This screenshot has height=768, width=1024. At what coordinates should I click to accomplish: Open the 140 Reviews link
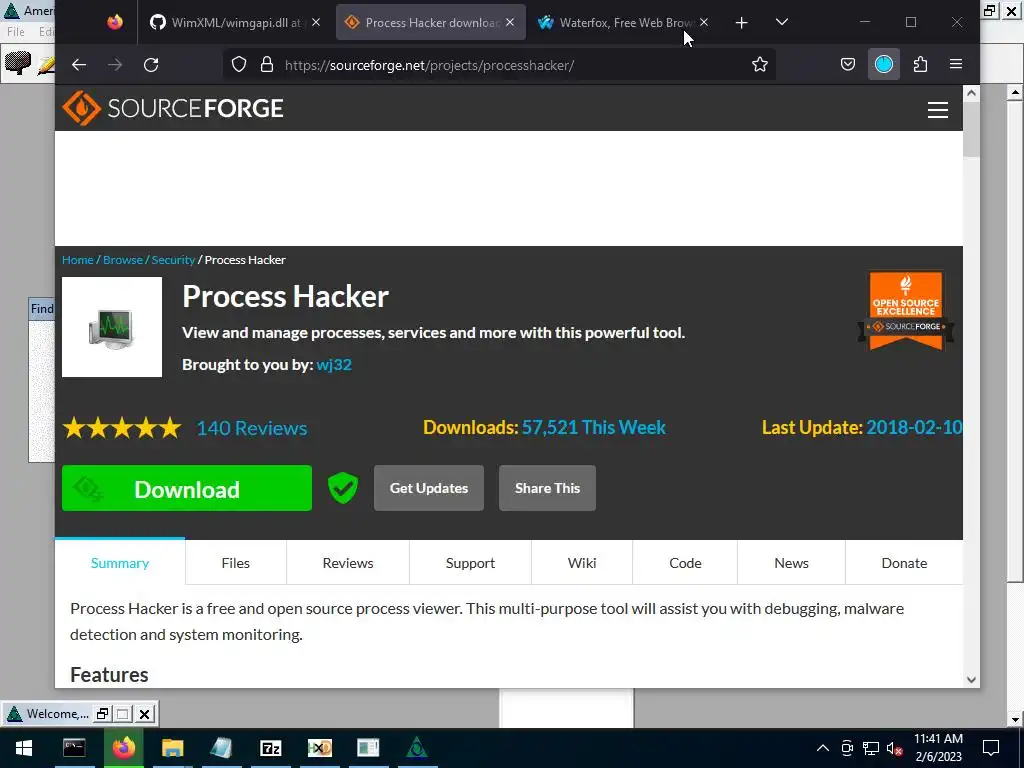pos(252,428)
